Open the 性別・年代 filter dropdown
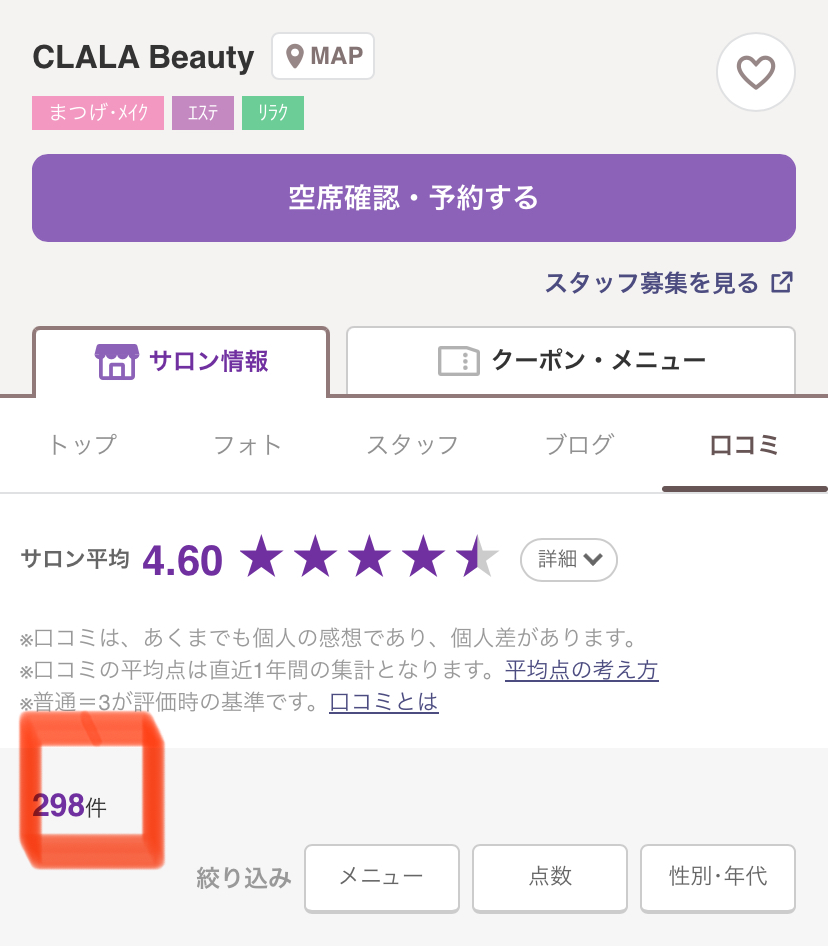Screen dimensions: 828x952 718,878
